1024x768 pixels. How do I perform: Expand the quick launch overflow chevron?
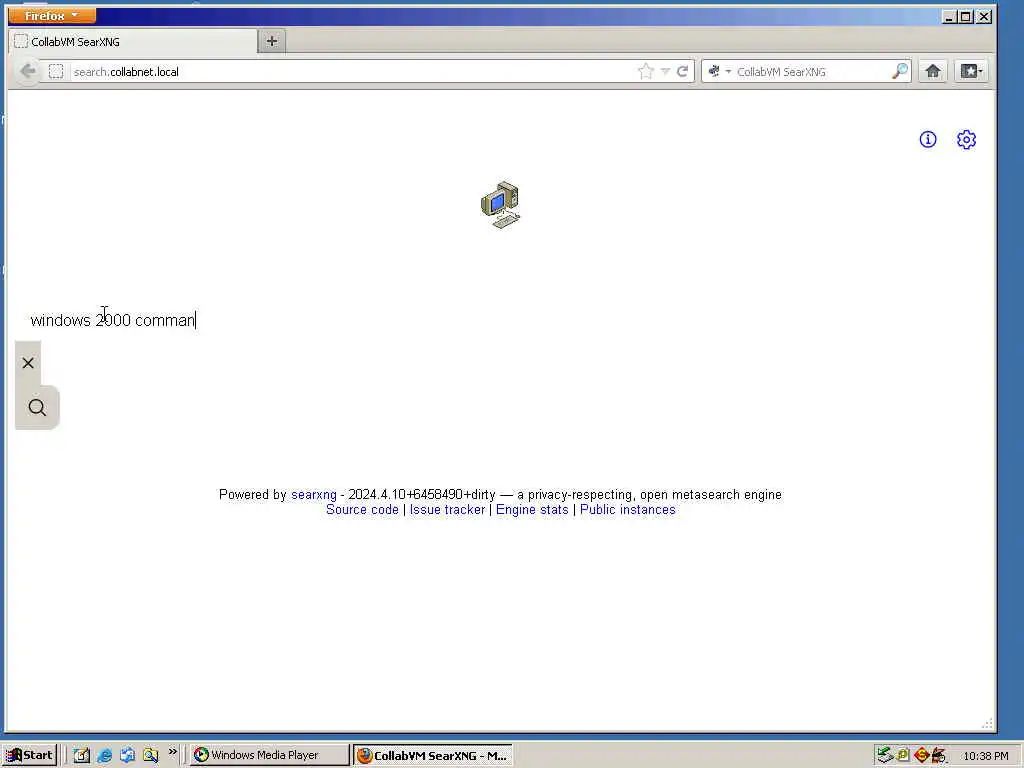tap(172, 752)
